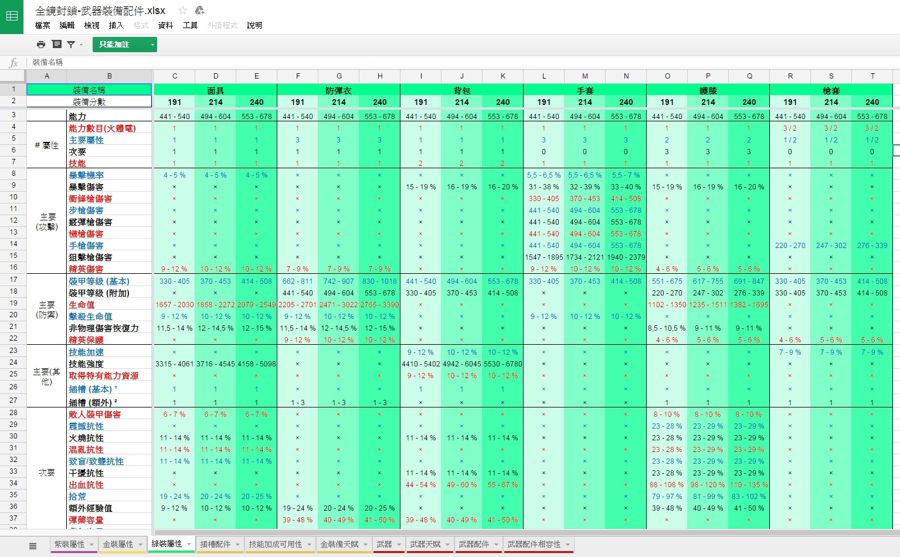Select the 能力數目(火體電) cell

coord(110,128)
